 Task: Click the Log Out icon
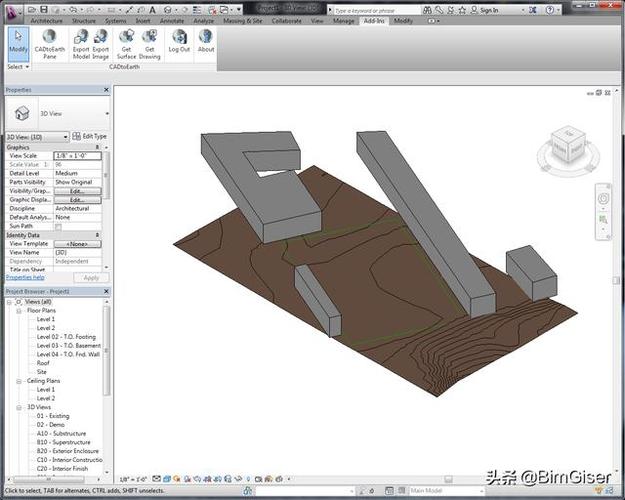point(179,37)
